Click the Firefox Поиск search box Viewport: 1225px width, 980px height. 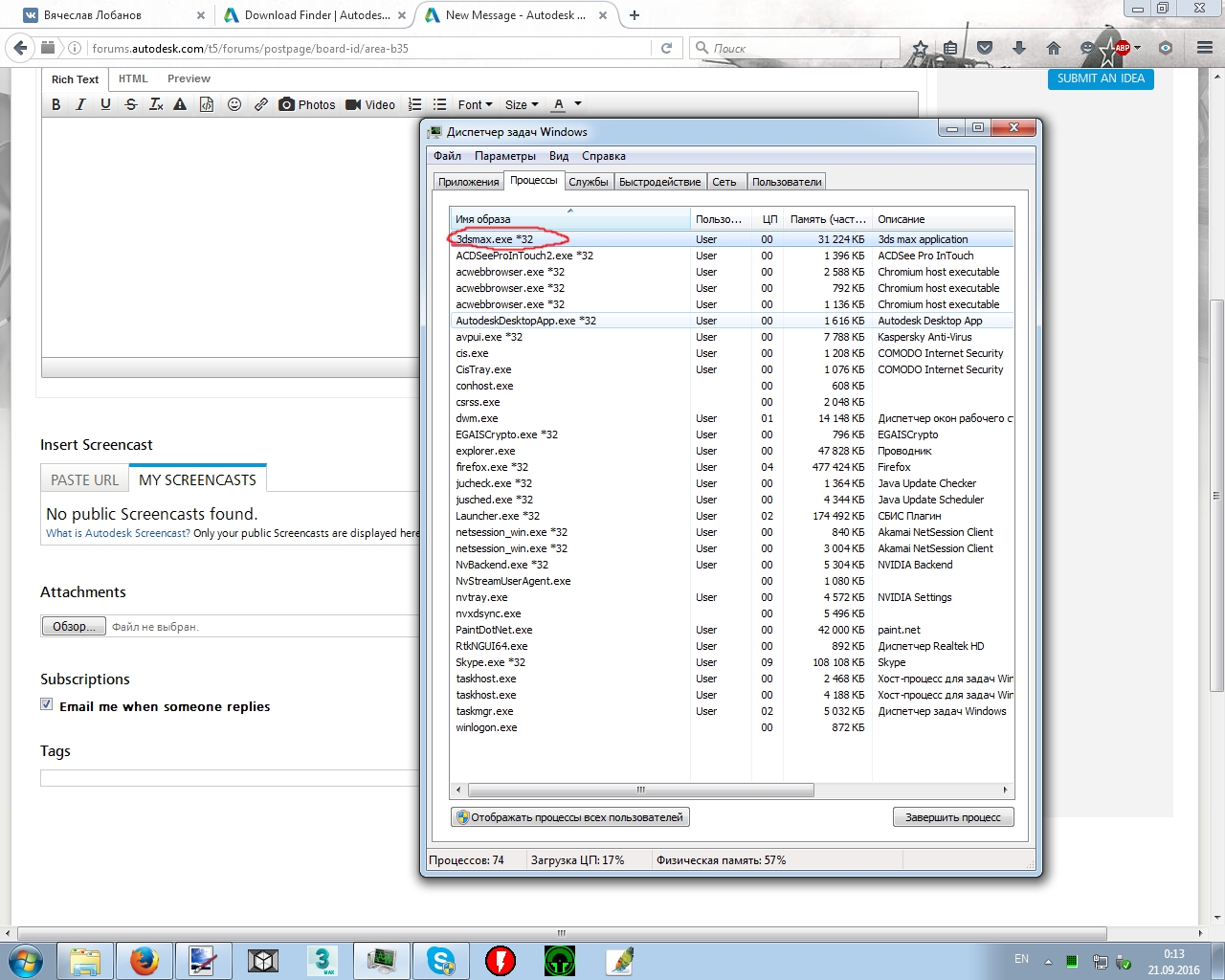[794, 48]
